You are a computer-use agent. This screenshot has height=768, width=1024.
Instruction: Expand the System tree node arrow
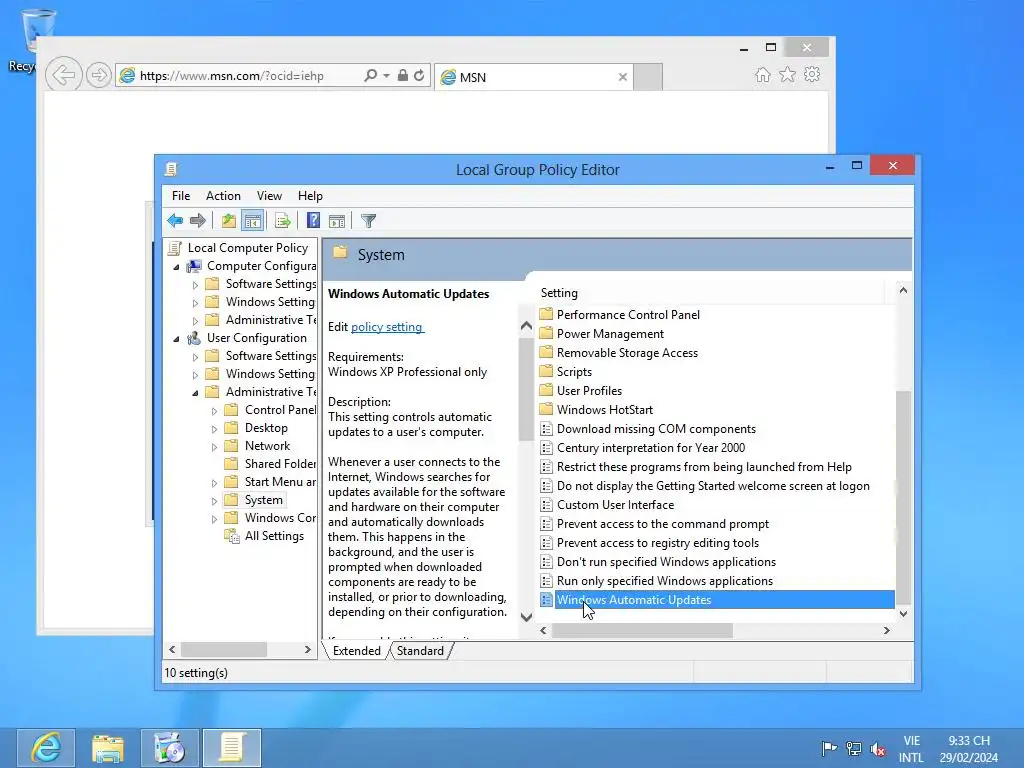click(x=214, y=501)
